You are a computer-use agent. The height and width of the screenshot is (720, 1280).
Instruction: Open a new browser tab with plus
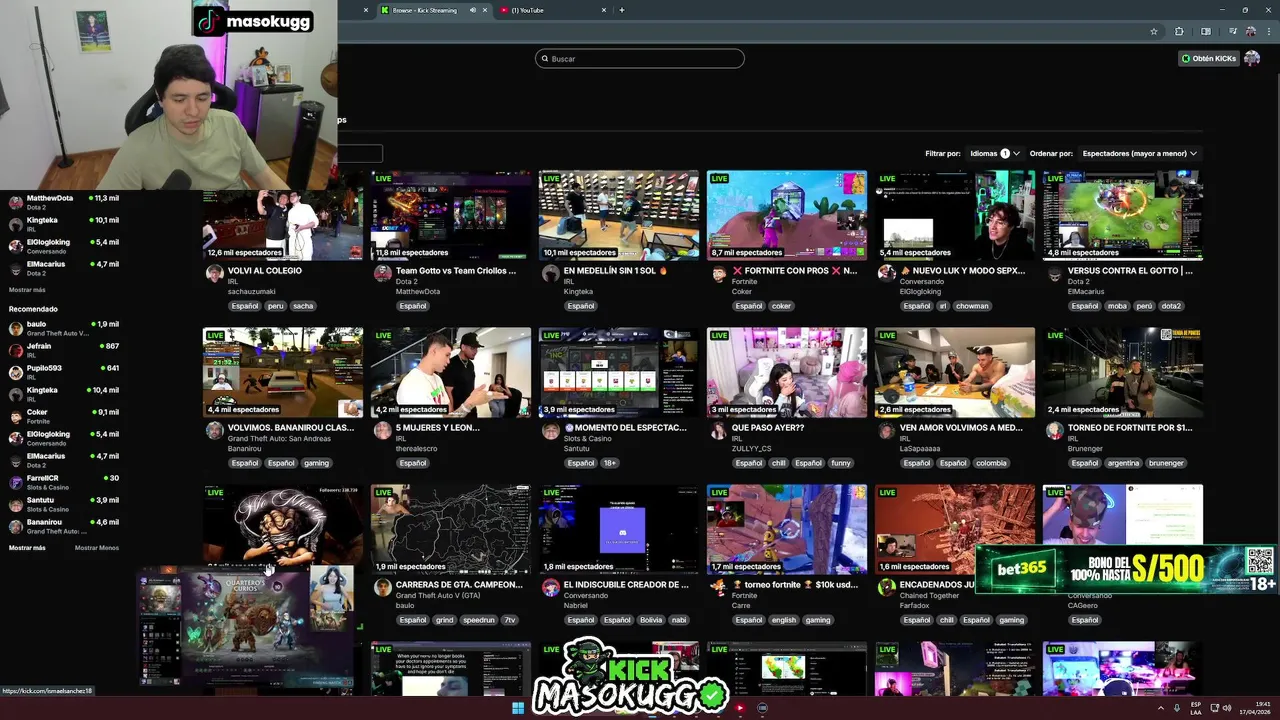[622, 10]
